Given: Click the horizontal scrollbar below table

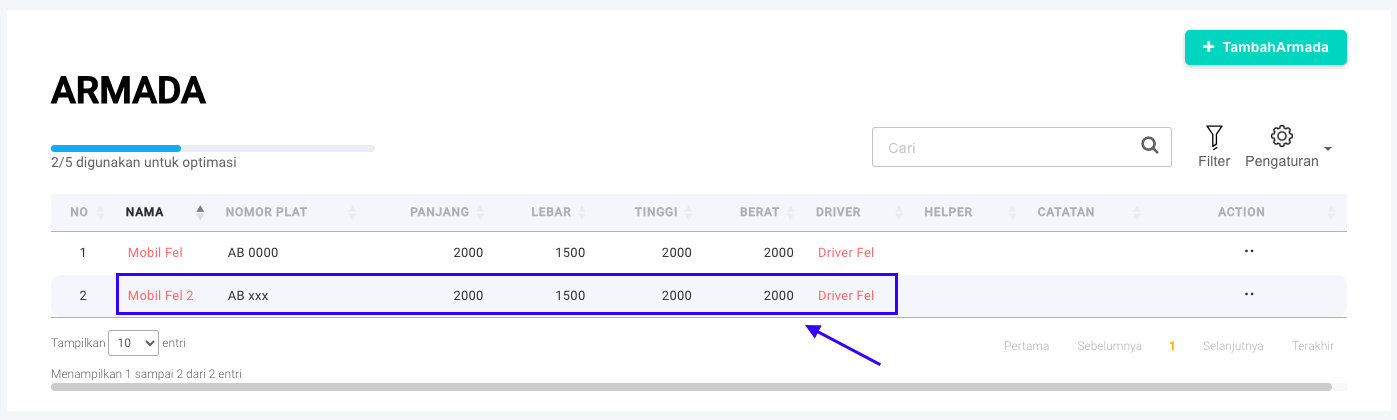Looking at the screenshot, I should coord(690,387).
